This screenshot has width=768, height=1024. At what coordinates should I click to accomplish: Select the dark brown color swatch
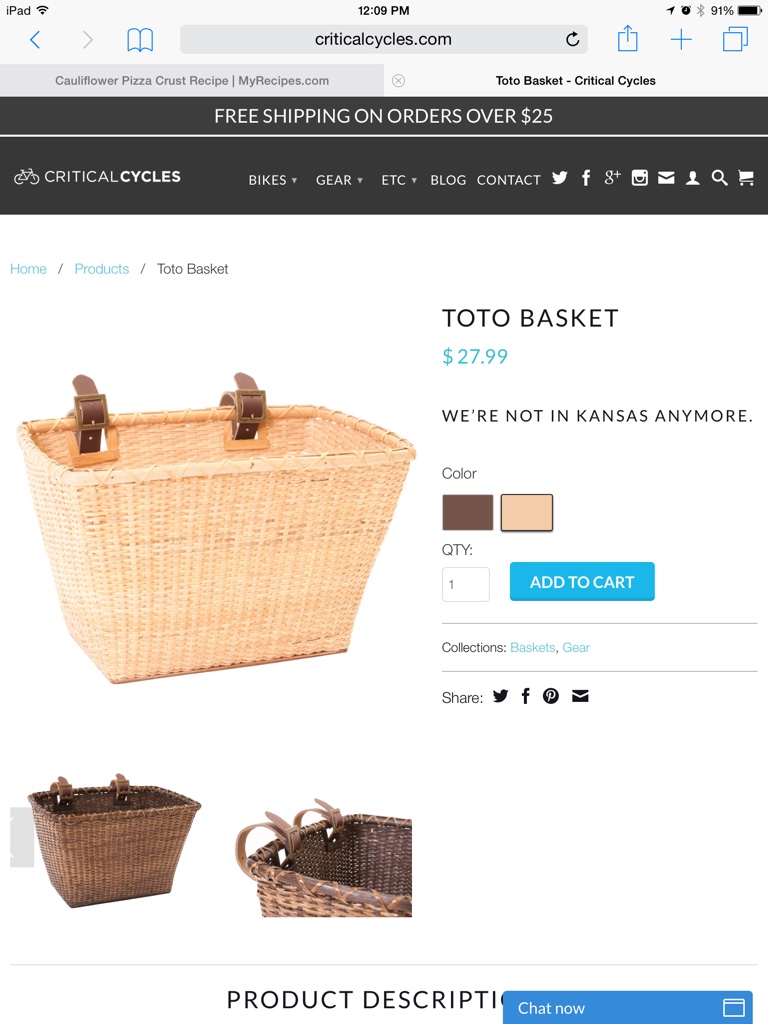468,512
